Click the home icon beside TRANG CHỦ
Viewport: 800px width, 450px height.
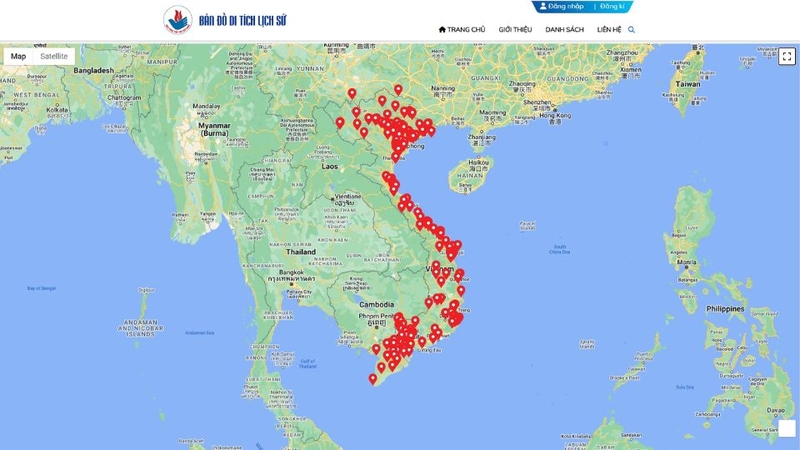pos(442,30)
